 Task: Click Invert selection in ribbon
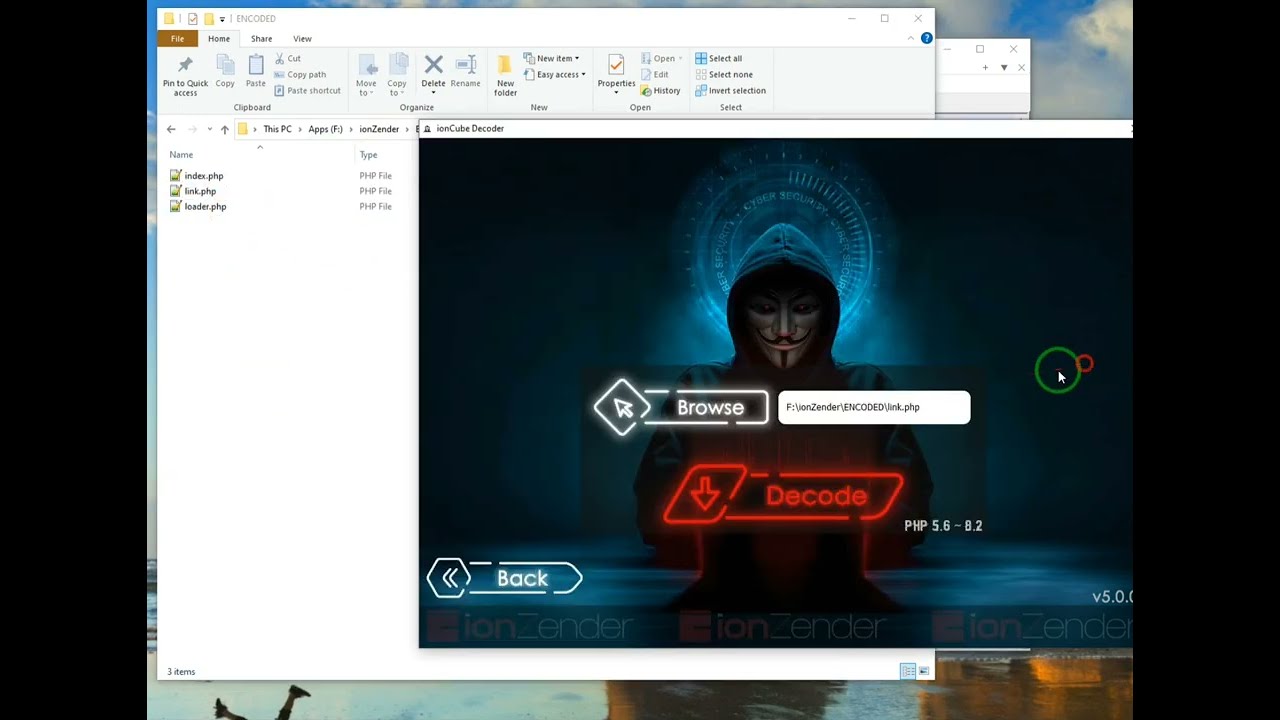point(731,91)
